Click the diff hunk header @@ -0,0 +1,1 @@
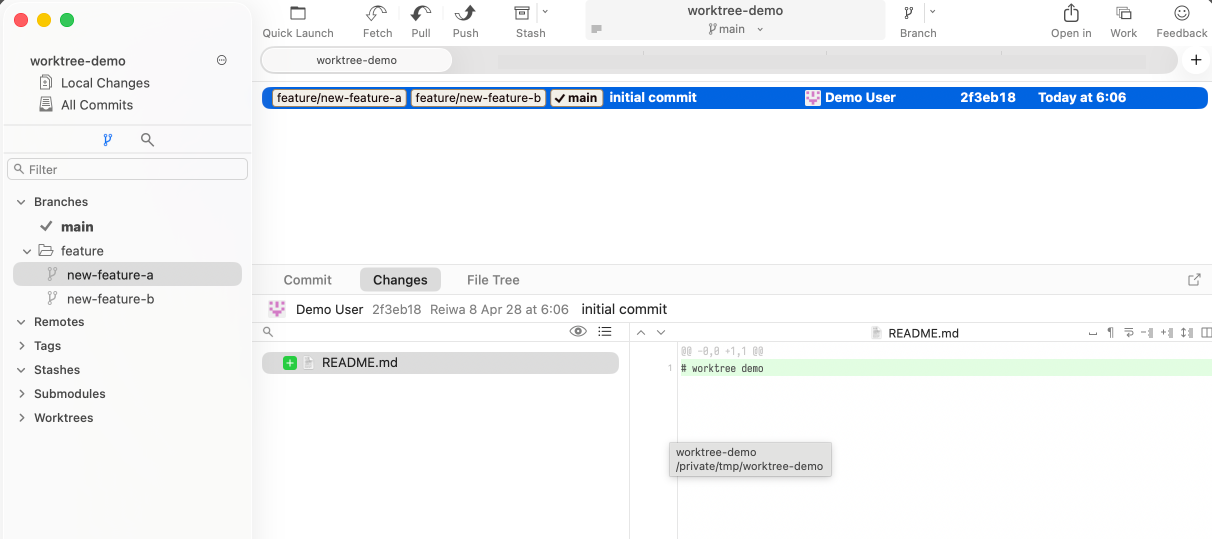Viewport: 1212px width, 539px height. tap(722, 352)
